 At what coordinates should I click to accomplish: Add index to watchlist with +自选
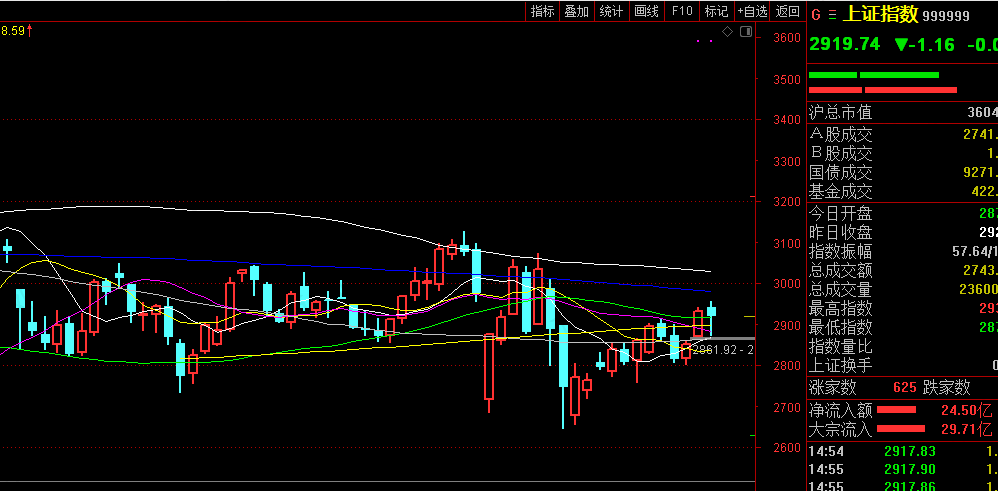pyautogui.click(x=752, y=11)
